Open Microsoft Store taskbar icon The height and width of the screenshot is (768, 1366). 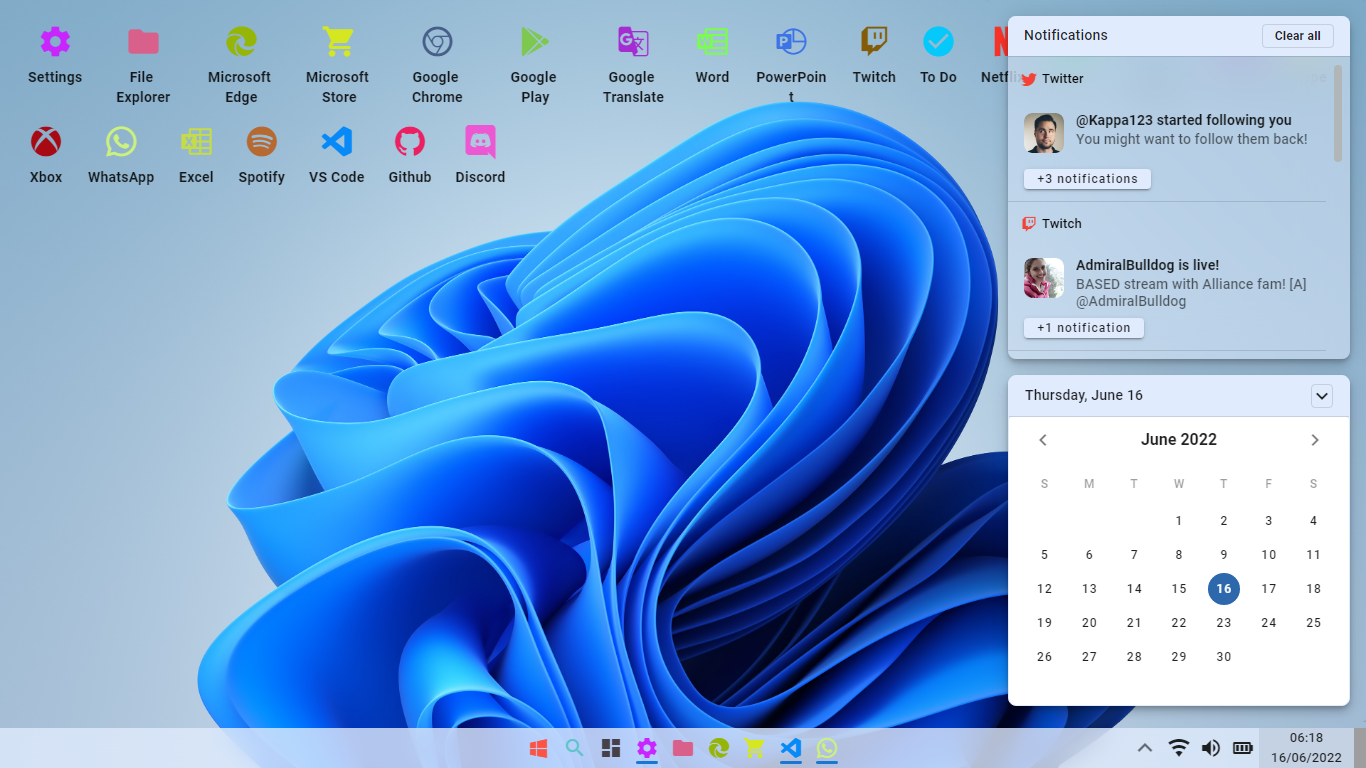(755, 748)
